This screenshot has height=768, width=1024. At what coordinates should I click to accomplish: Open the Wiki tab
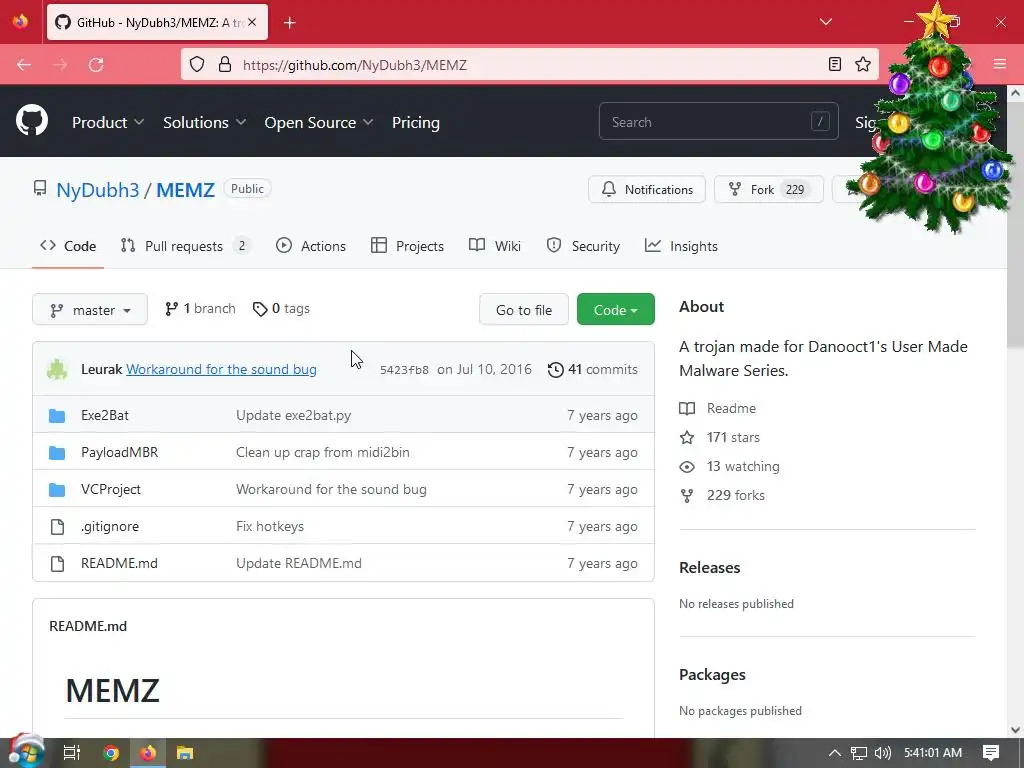(495, 246)
